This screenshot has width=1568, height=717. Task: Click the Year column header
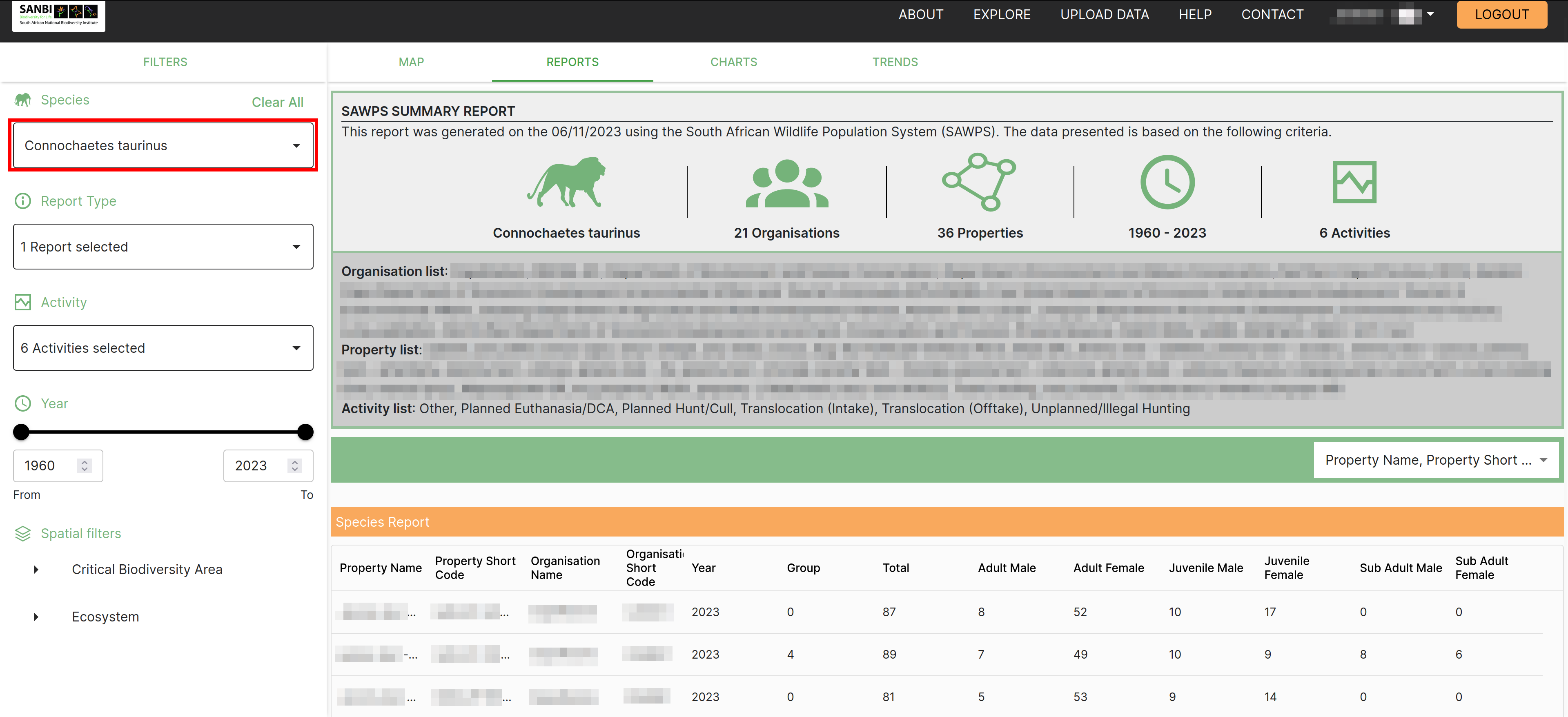(x=703, y=568)
